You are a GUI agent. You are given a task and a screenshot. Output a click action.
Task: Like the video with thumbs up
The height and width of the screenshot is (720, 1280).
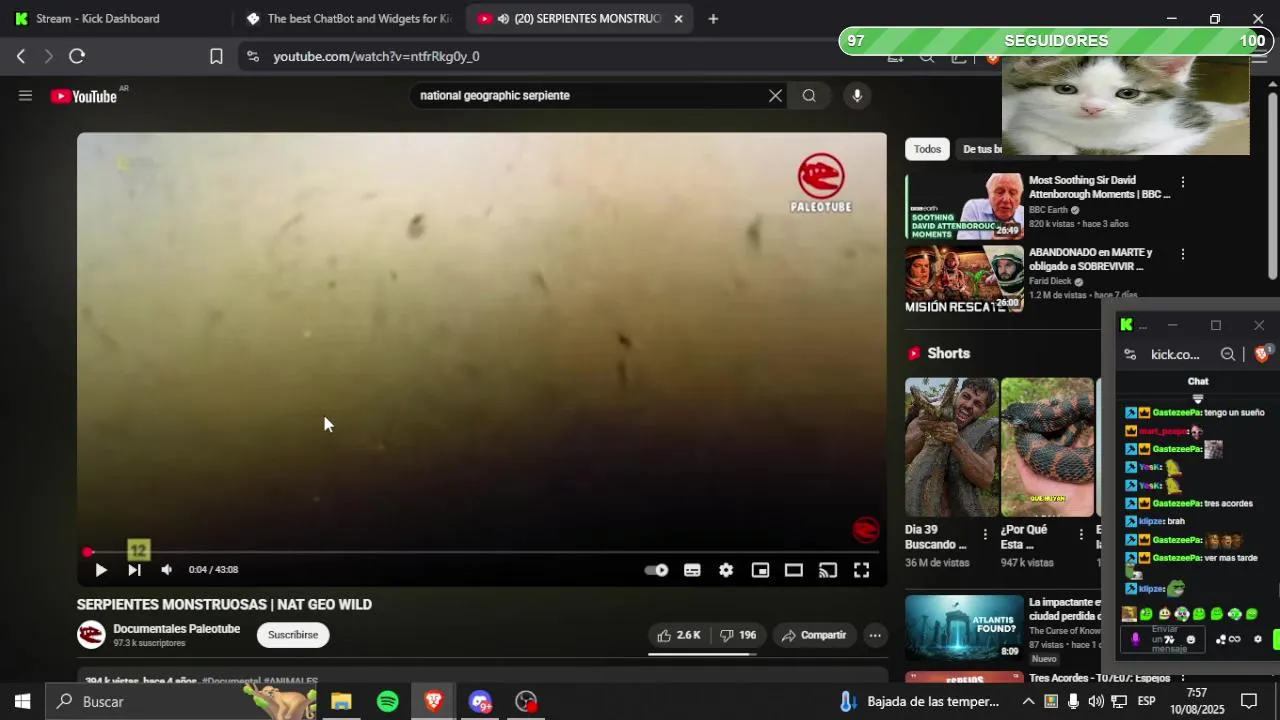coord(678,635)
